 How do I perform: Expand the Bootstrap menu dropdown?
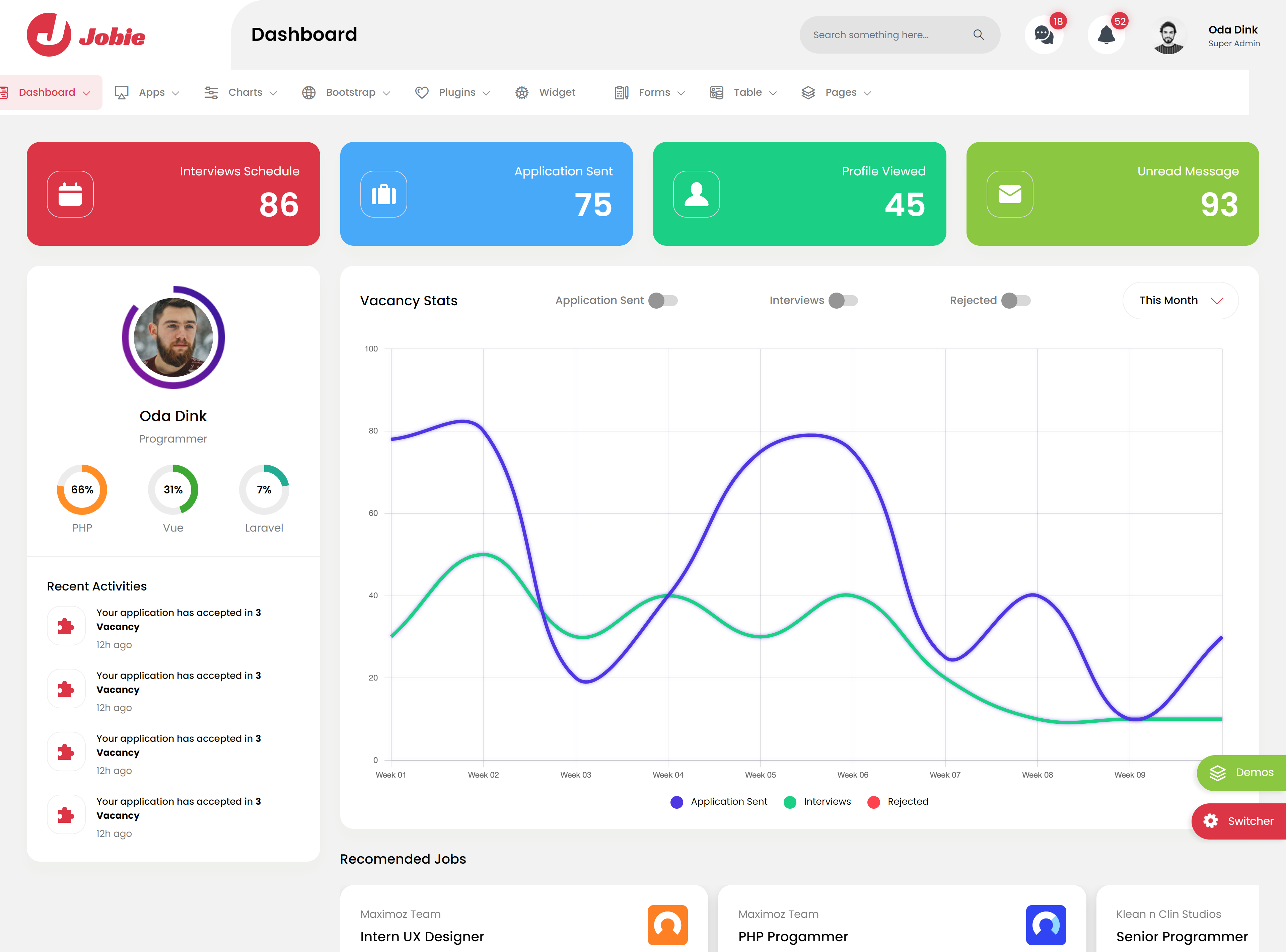click(346, 92)
